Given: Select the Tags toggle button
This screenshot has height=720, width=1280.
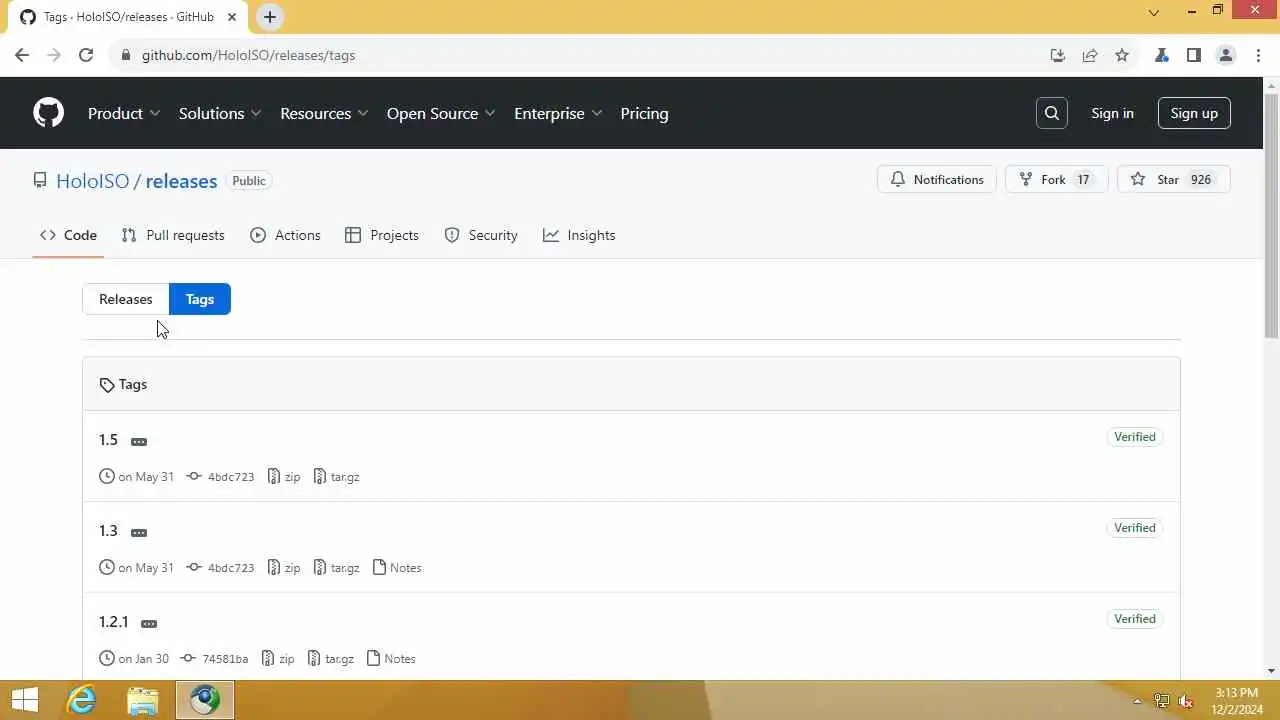Looking at the screenshot, I should pos(200,299).
